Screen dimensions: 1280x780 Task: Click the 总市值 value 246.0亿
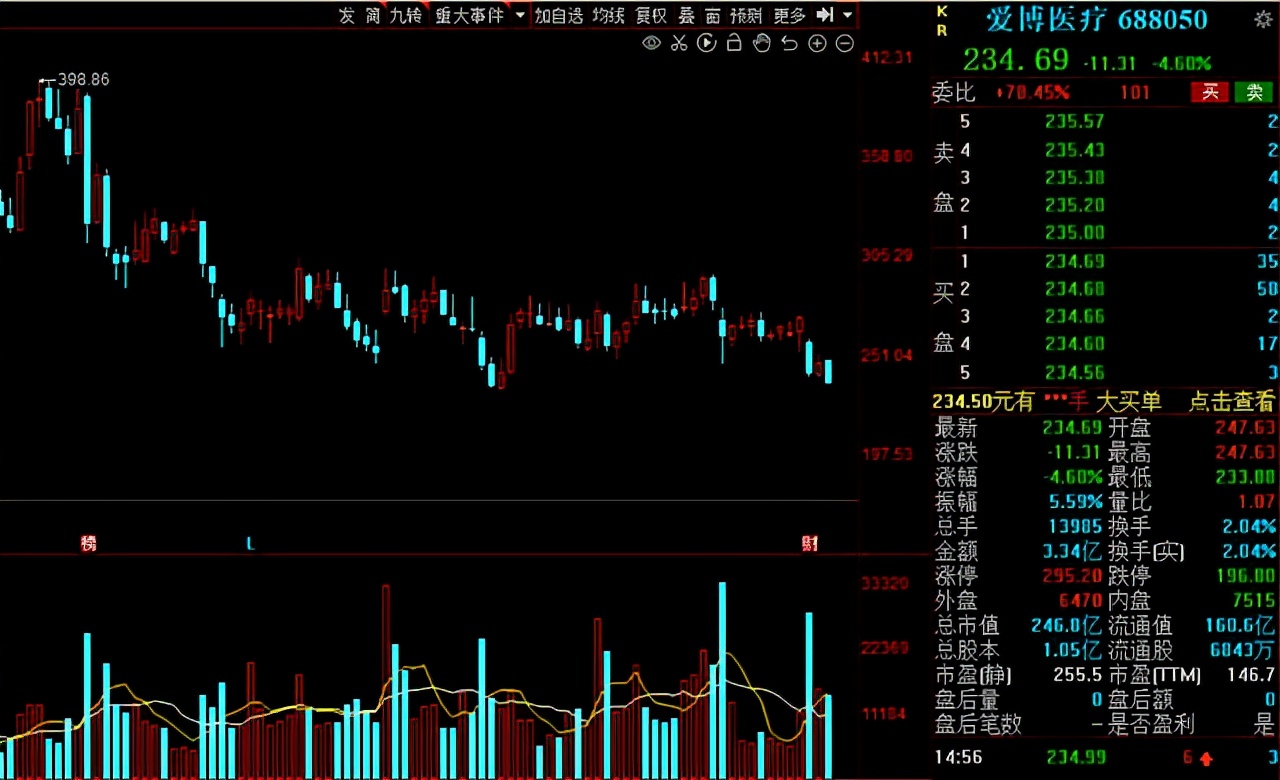coord(1067,625)
